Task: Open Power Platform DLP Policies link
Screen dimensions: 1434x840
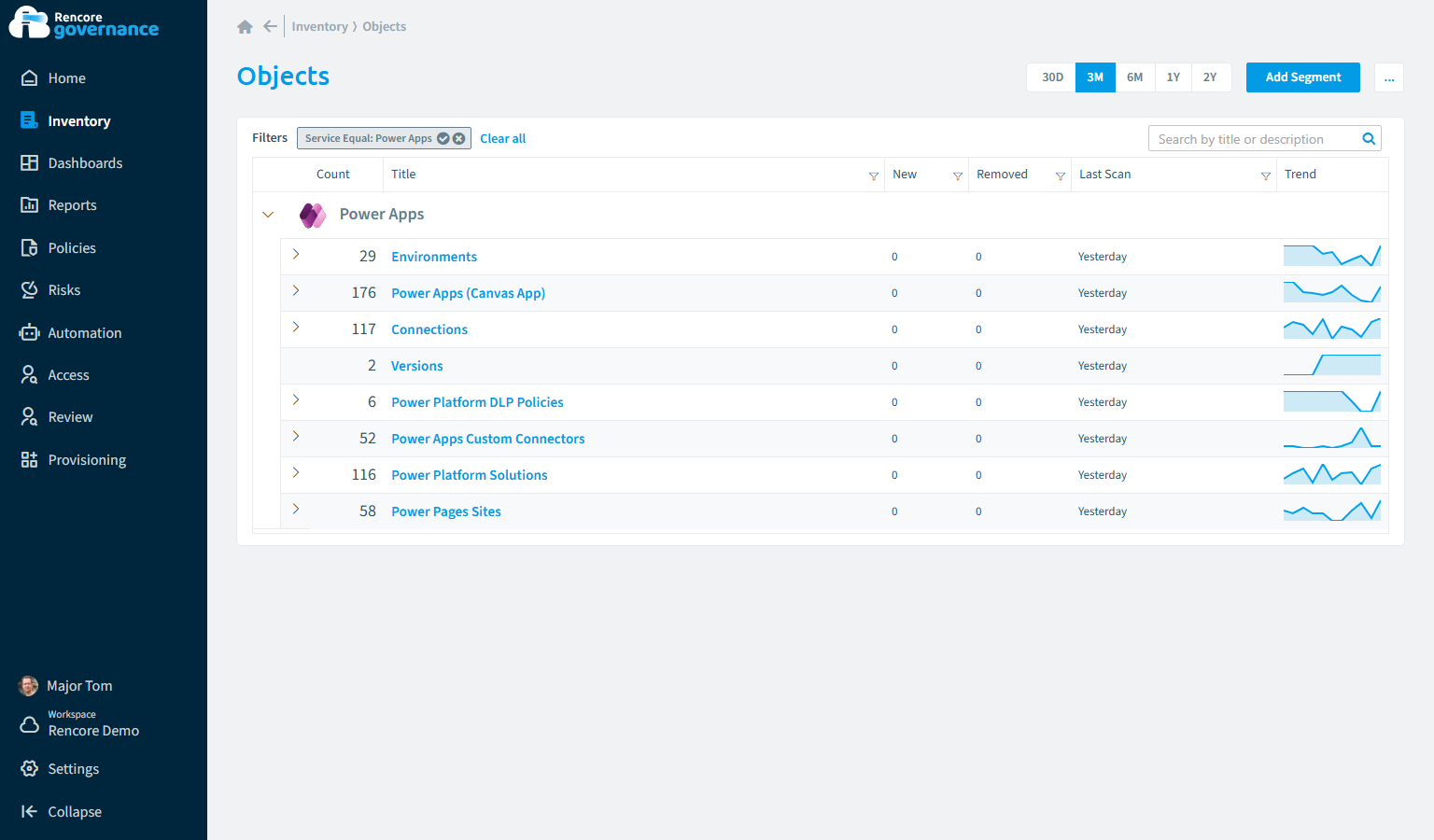Action: point(477,402)
